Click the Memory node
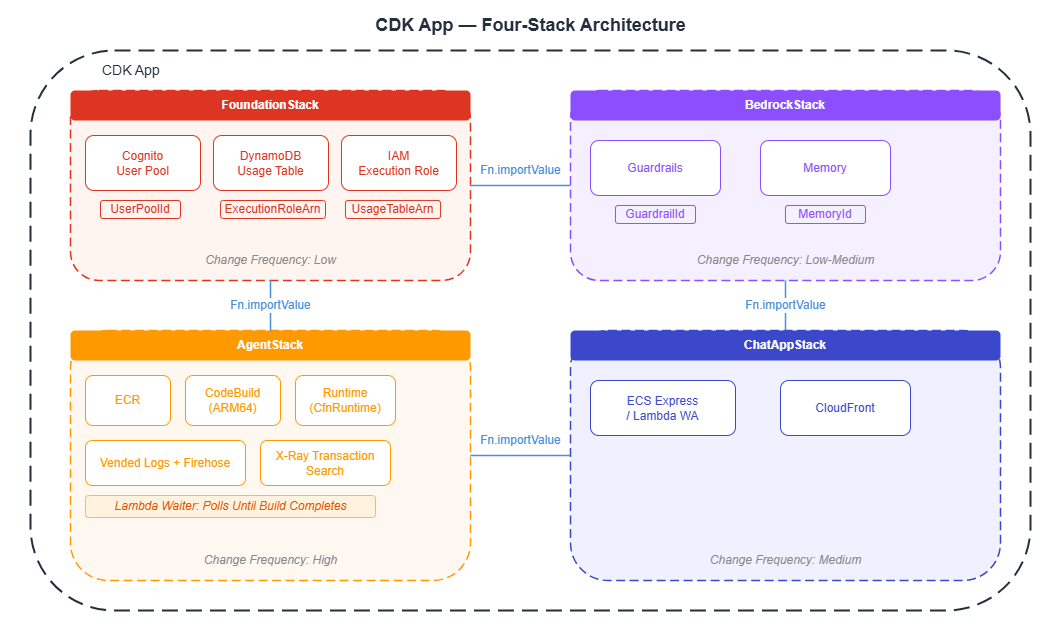 click(x=825, y=167)
